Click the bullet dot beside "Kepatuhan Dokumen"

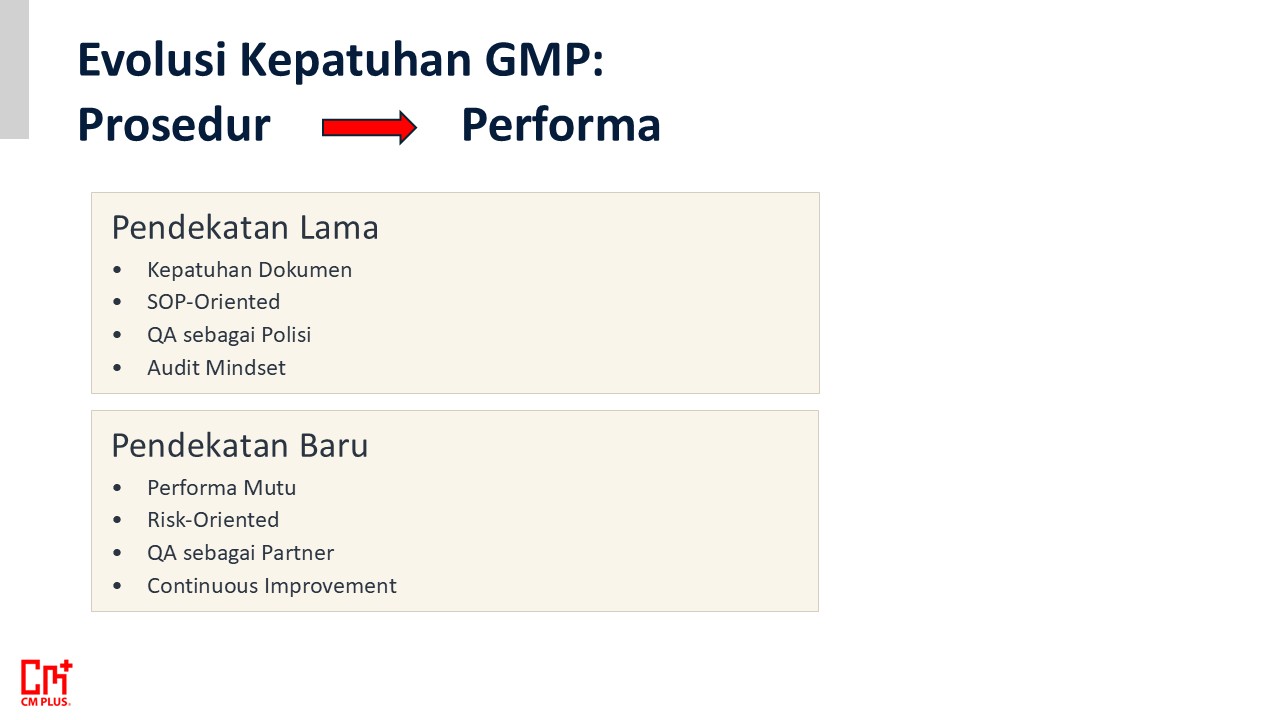click(118, 270)
